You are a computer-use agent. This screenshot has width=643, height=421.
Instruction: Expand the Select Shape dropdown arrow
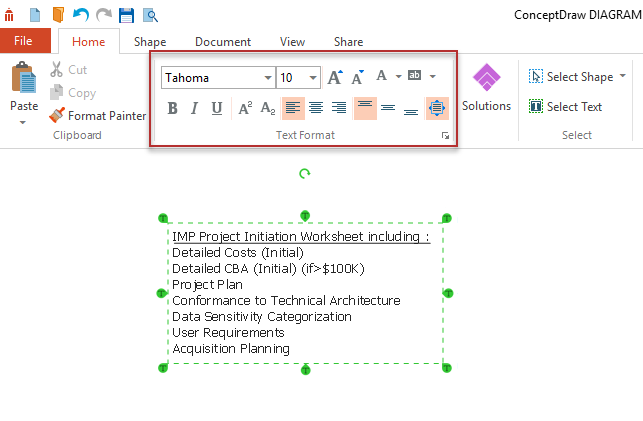[x=623, y=76]
